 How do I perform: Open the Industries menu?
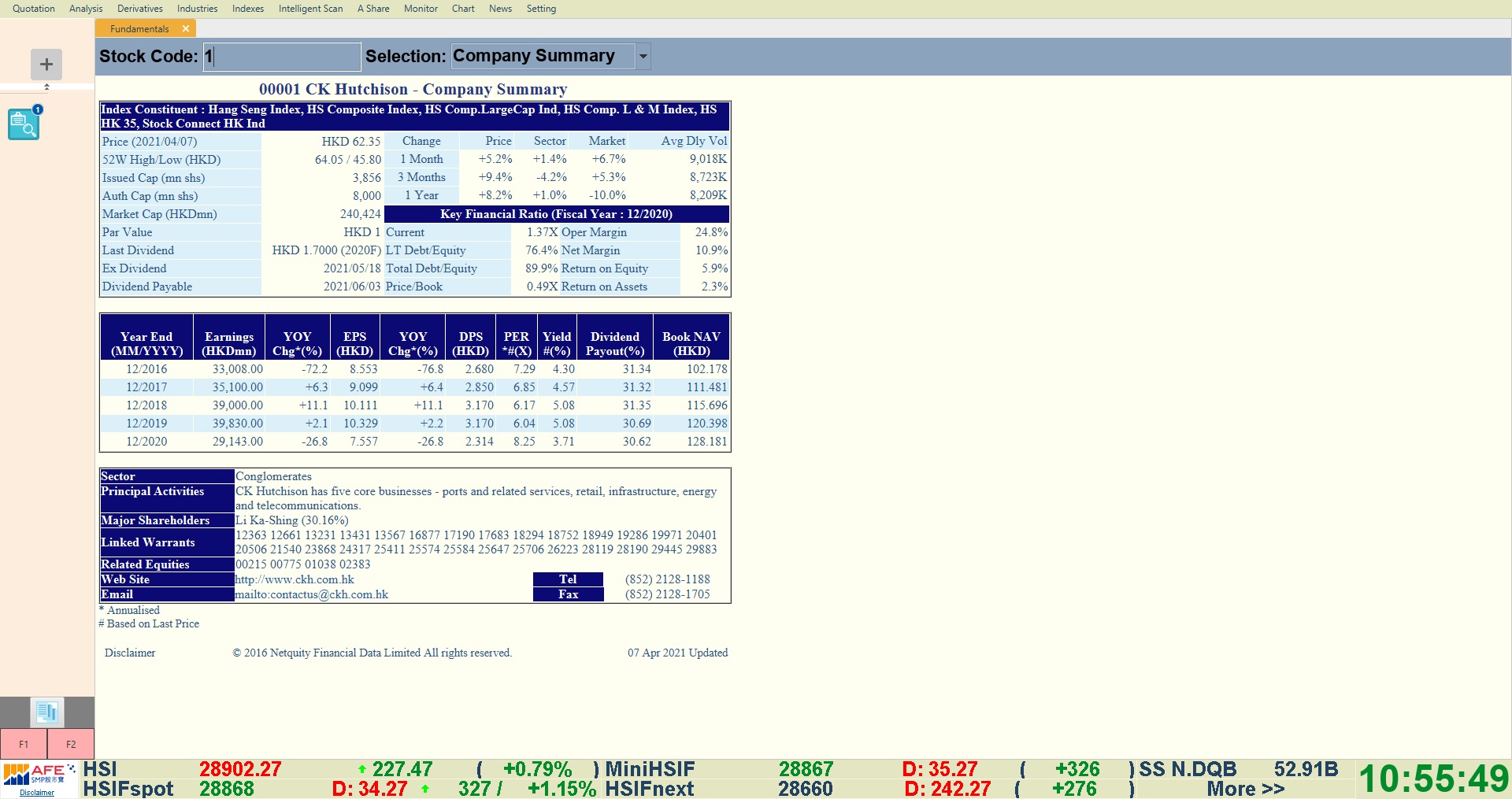coord(198,9)
